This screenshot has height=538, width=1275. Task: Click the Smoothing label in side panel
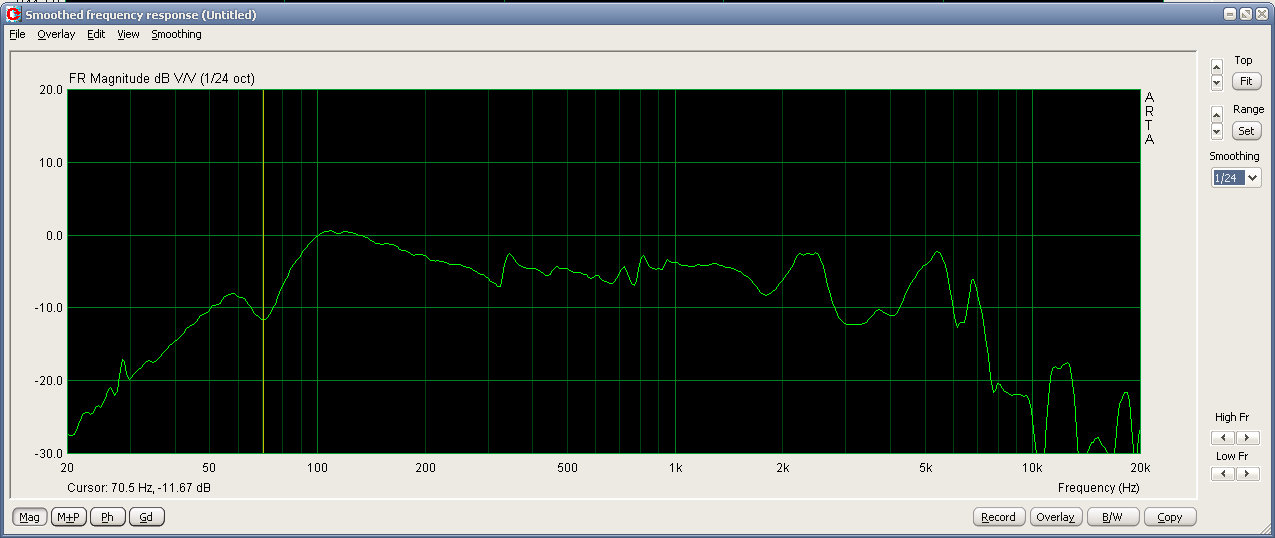(x=1234, y=156)
